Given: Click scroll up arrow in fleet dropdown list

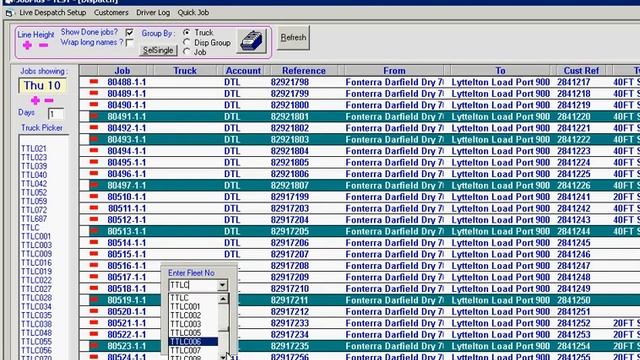Looking at the screenshot, I should (223, 299).
